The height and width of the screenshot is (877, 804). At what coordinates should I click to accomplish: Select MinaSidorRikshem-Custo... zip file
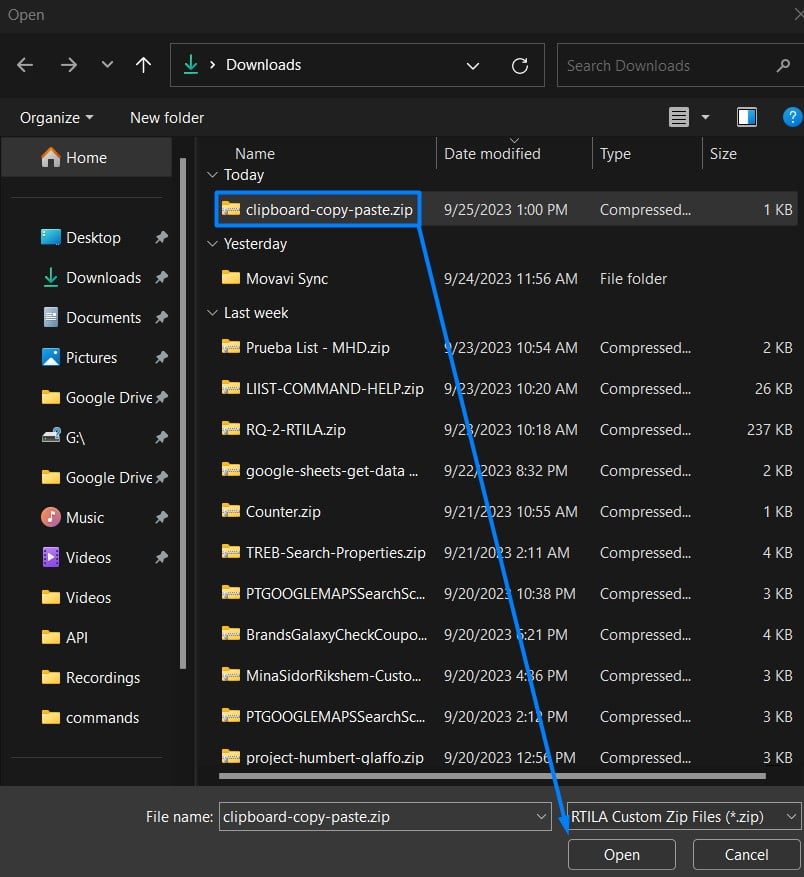(x=333, y=676)
